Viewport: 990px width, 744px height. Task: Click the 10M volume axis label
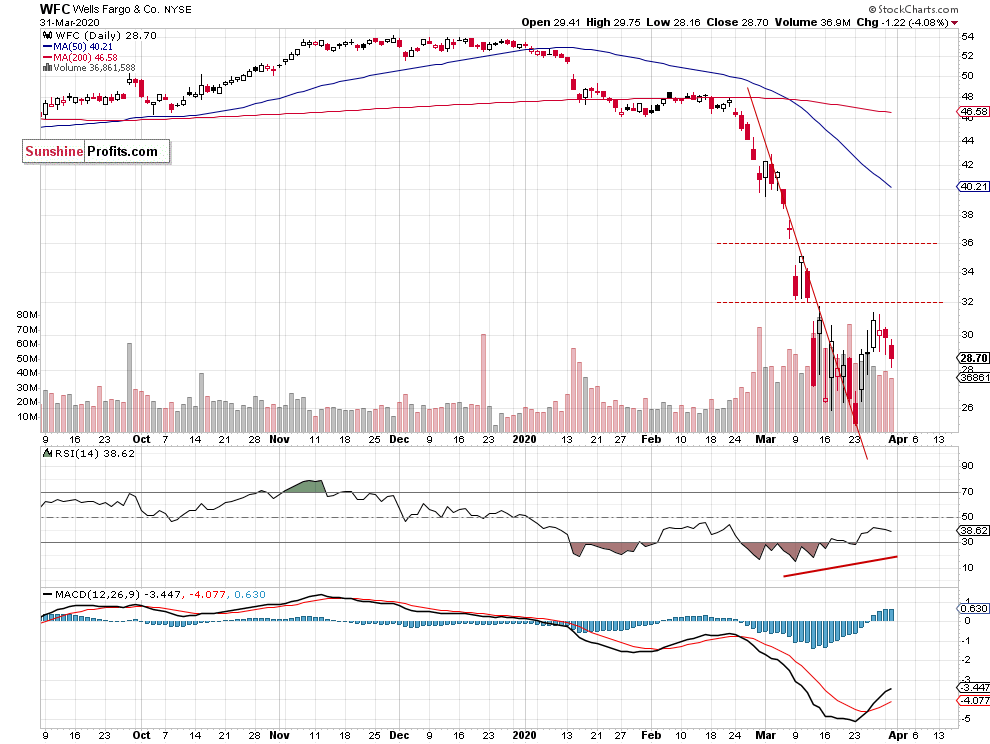(x=27, y=417)
